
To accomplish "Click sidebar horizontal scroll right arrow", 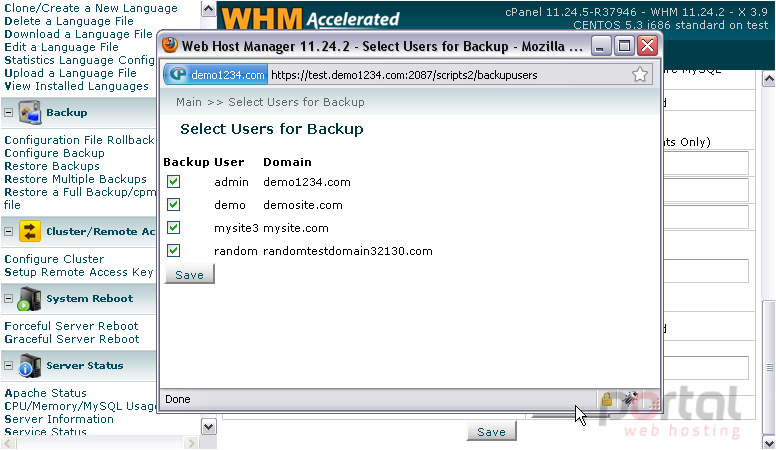I will tap(191, 443).
